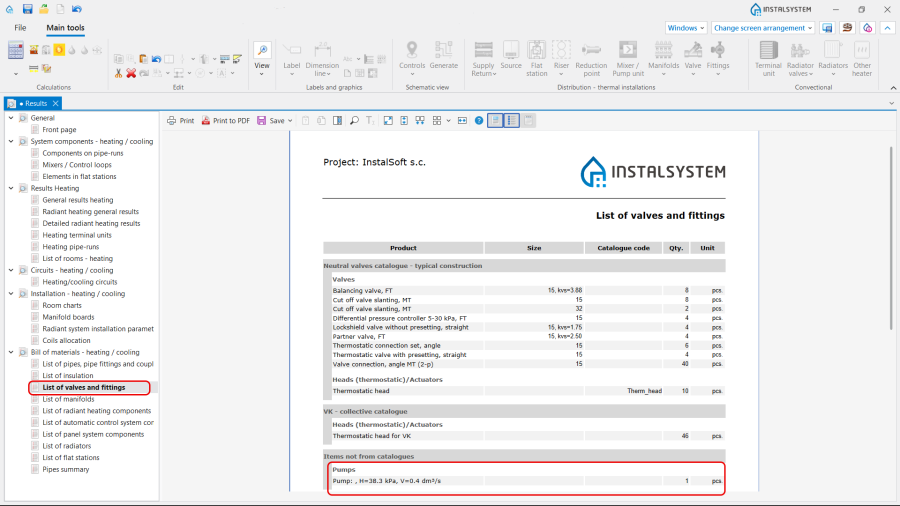Open General results heating report
This screenshot has height=506, width=900.
click(x=77, y=200)
